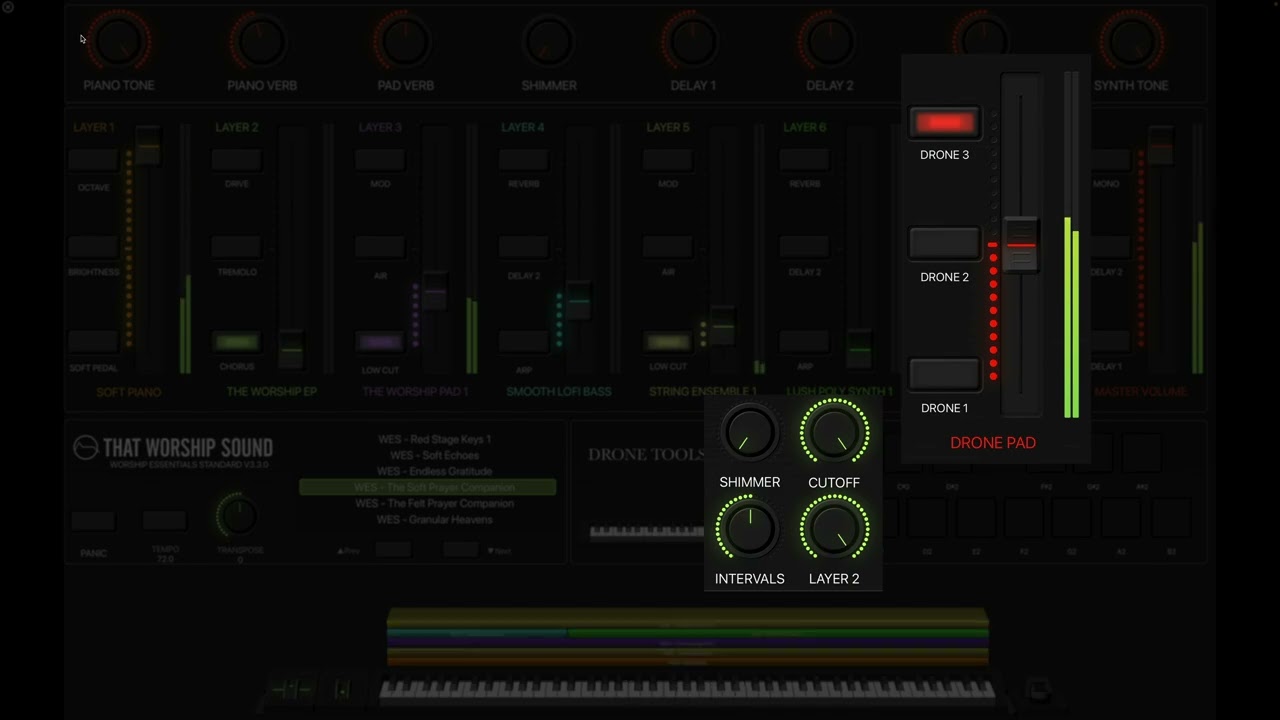Viewport: 1280px width, 720px height.
Task: Enable REVERB on Layer 6
Action: pyautogui.click(x=805, y=160)
